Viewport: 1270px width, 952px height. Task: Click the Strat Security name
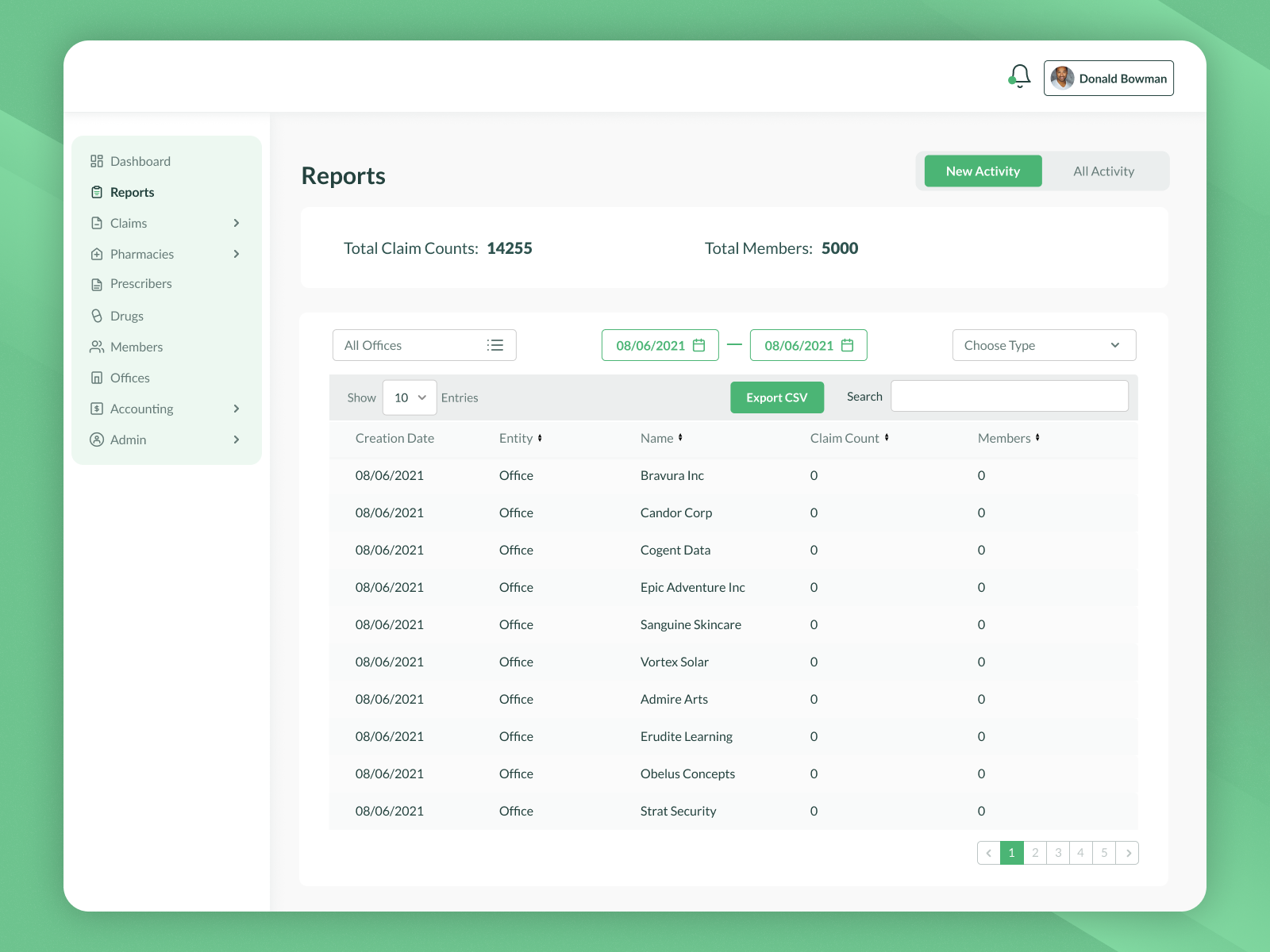[679, 811]
